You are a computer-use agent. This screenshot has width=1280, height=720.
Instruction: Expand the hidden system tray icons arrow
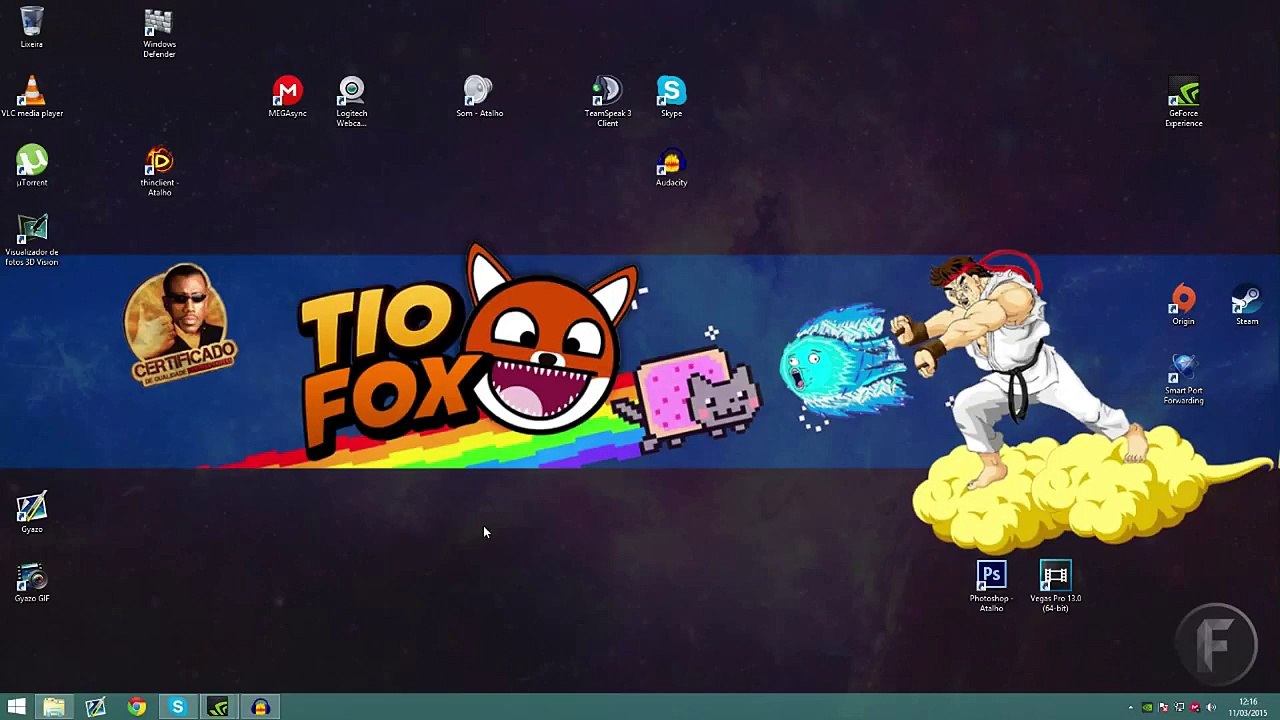(x=1131, y=708)
